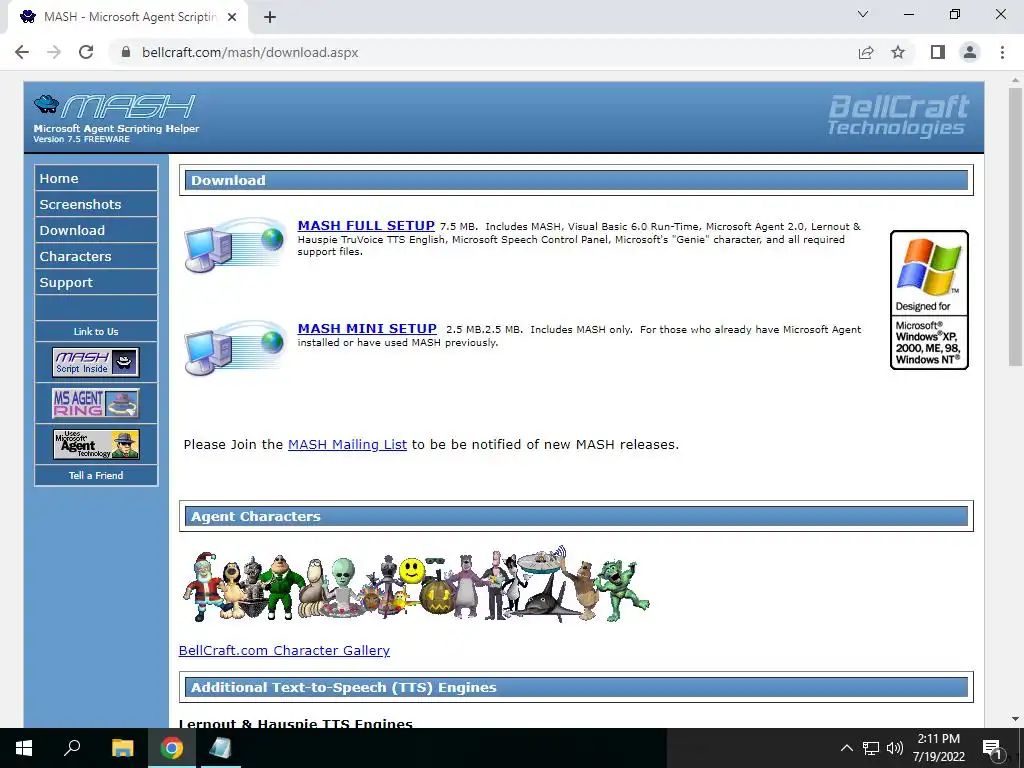Image resolution: width=1024 pixels, height=768 pixels.
Task: Open the MASH Mailing List link
Action: point(347,444)
